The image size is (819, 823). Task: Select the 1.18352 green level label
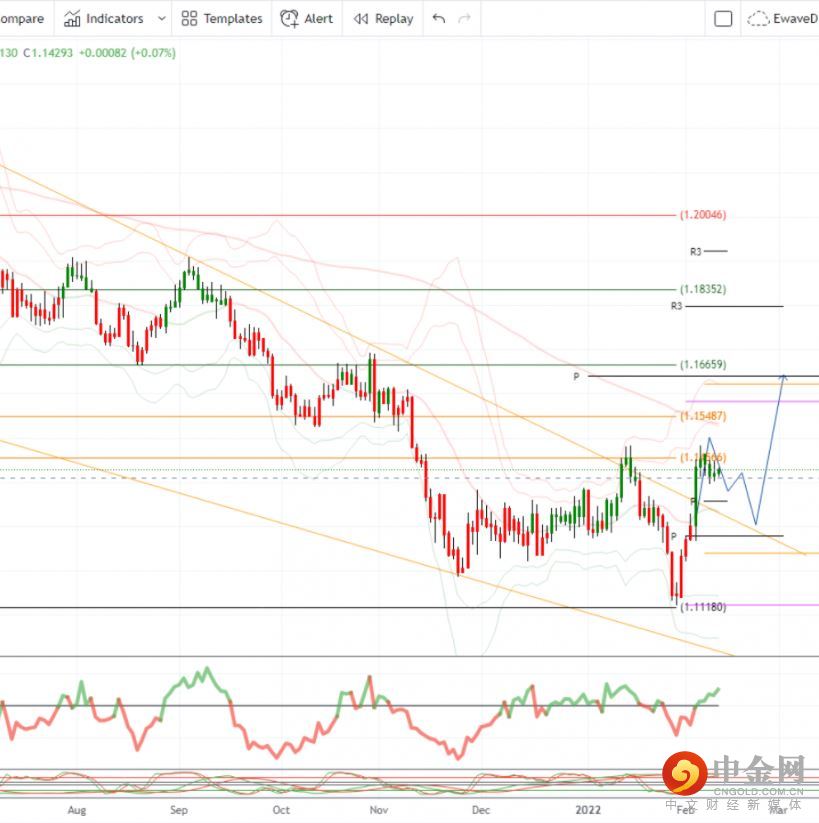click(x=703, y=289)
